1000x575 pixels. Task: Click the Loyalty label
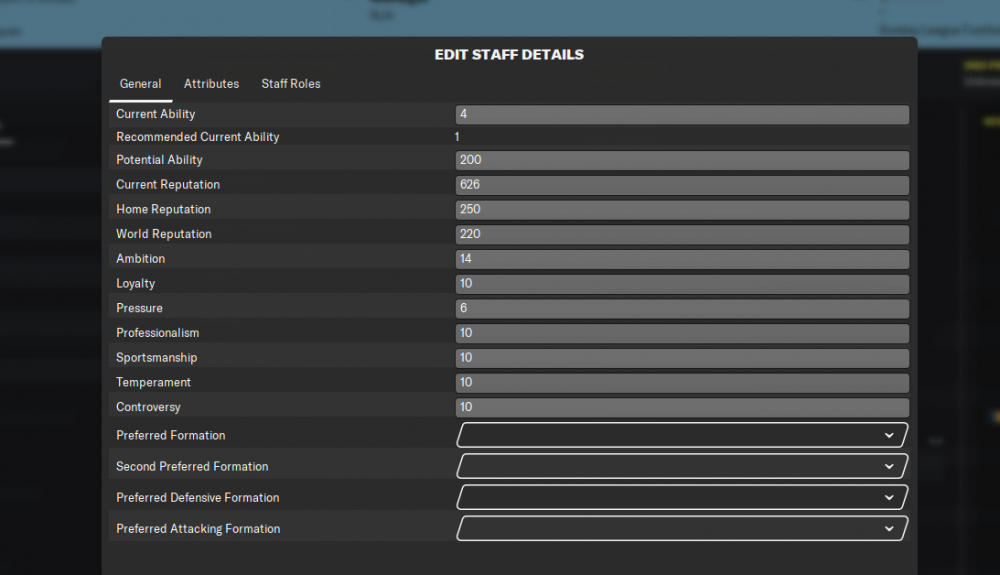point(135,284)
